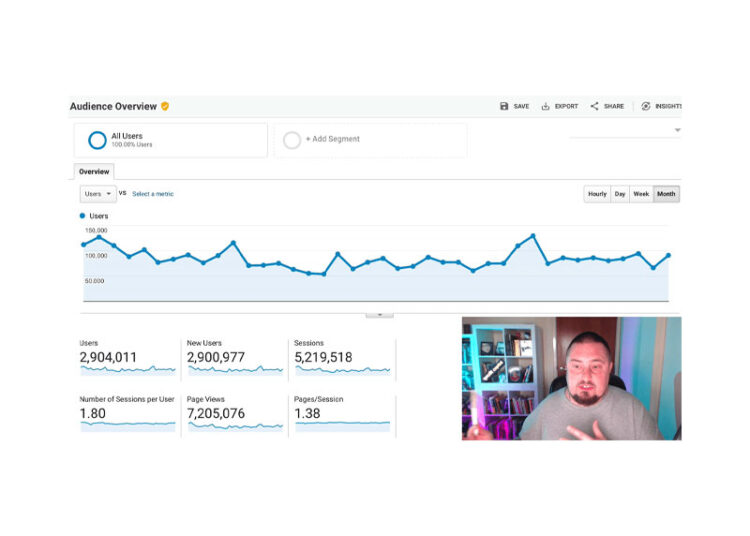This screenshot has height=536, width=750.
Task: Switch chart granularity to Week
Action: coord(641,194)
